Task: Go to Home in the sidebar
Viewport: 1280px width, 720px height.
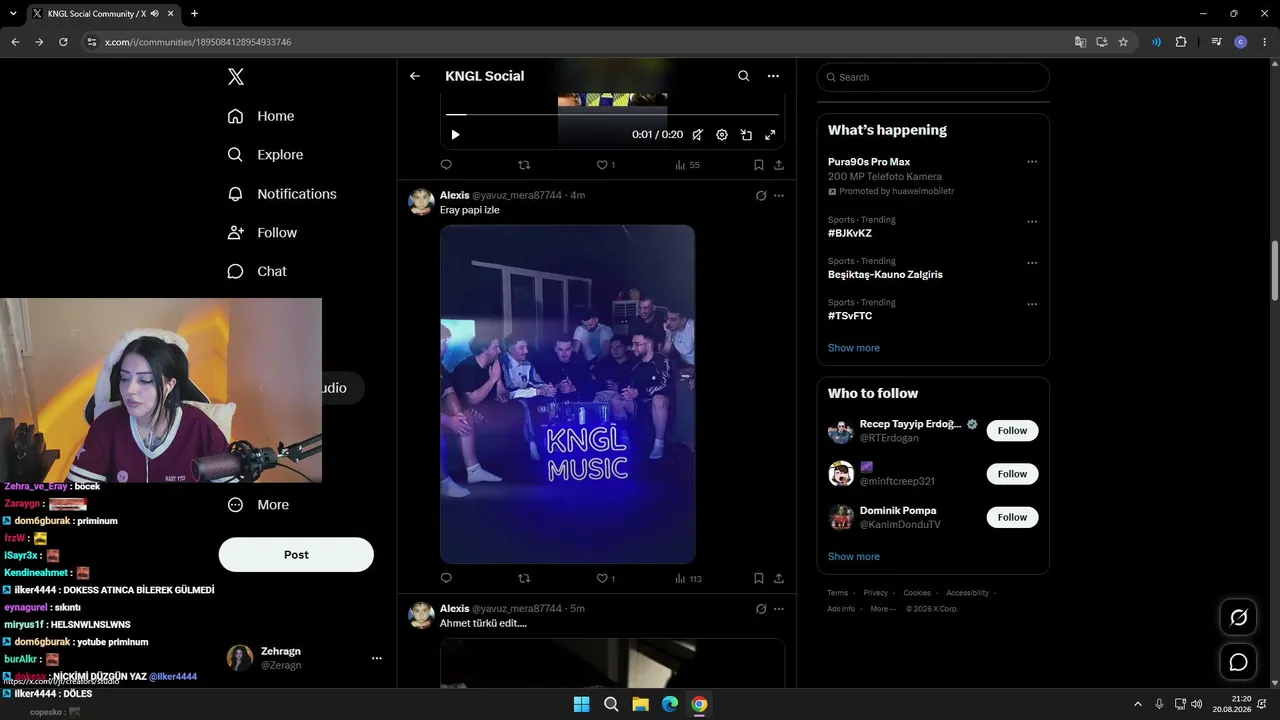Action: tap(261, 116)
